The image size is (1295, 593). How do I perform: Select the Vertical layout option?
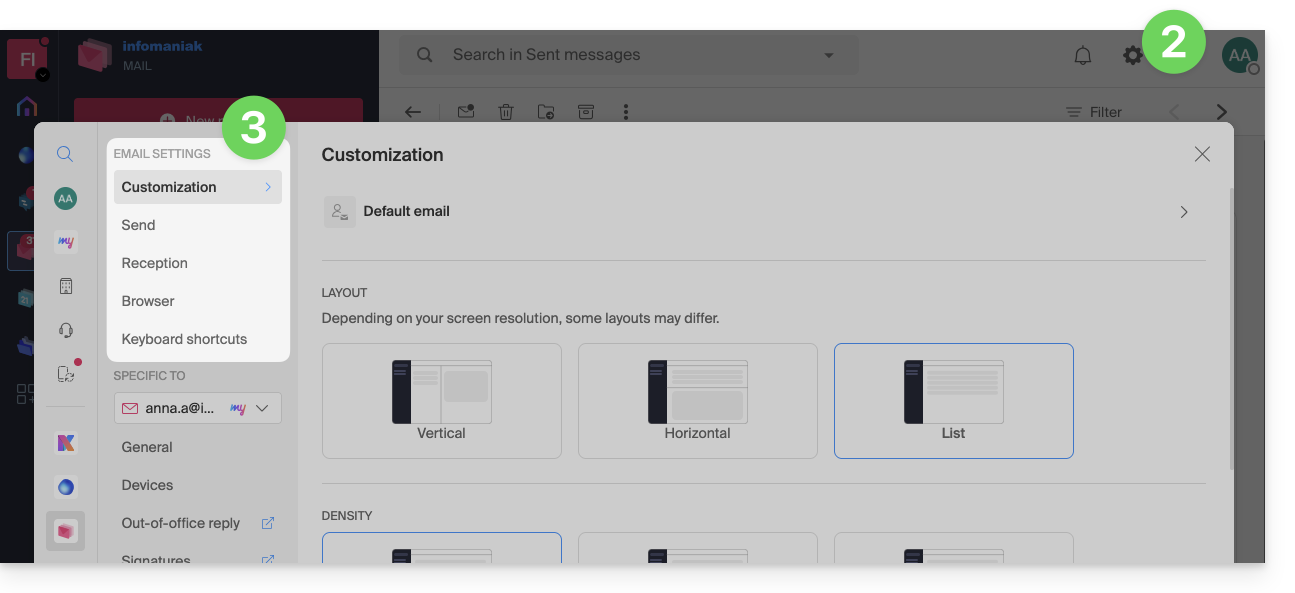pos(441,400)
